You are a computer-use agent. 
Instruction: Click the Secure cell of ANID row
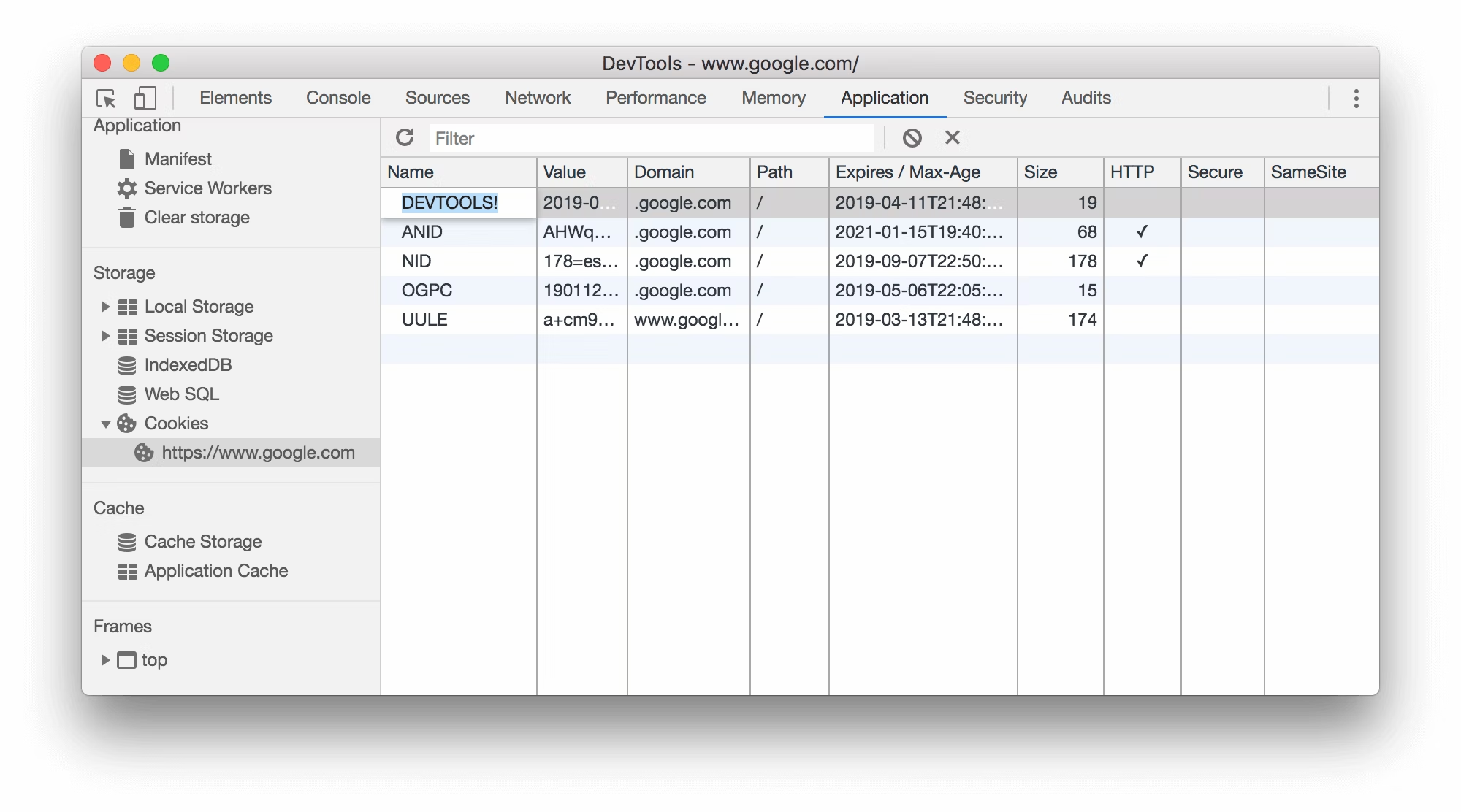click(x=1222, y=232)
